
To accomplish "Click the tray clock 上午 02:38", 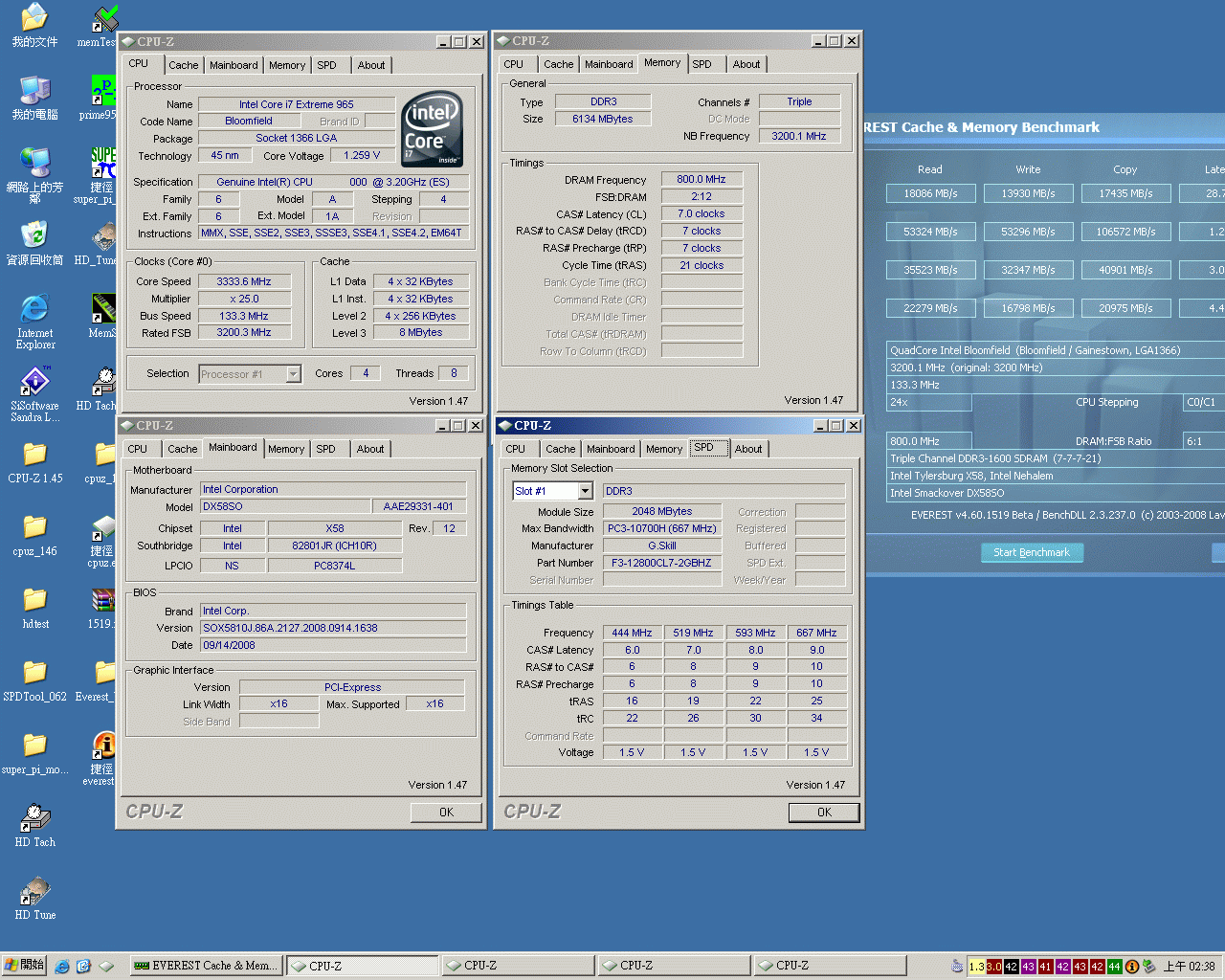I will coord(1190,967).
